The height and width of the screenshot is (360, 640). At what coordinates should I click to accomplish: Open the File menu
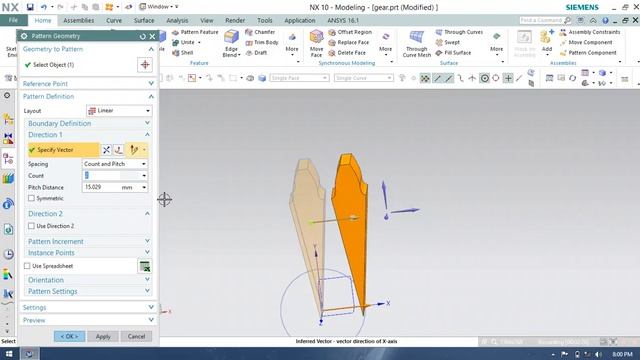tap(13, 20)
